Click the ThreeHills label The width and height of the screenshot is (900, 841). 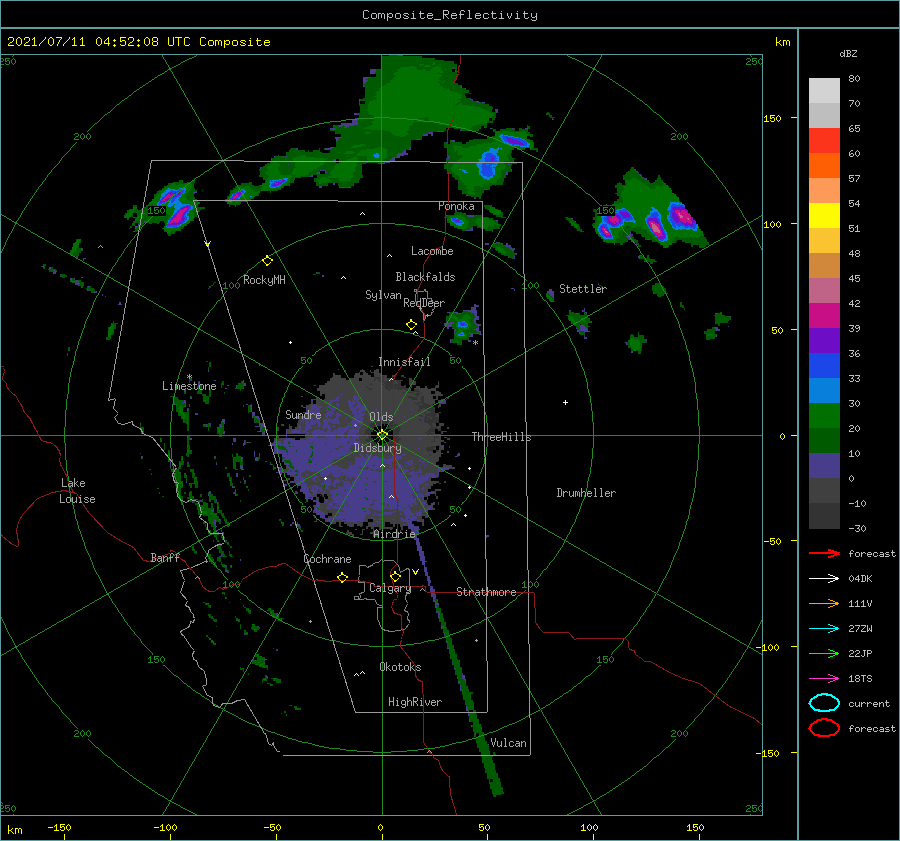[x=502, y=437]
